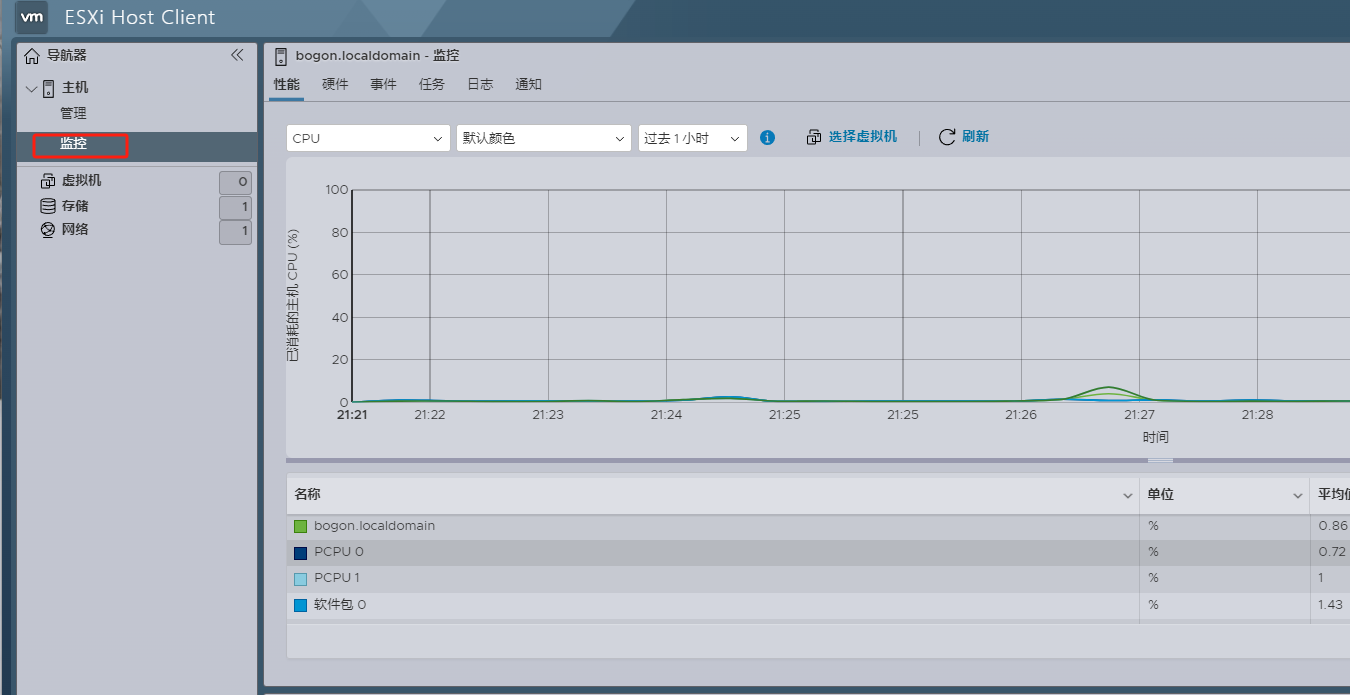Click the refresh icon in chart toolbar
Image resolution: width=1350 pixels, height=695 pixels.
(x=946, y=137)
